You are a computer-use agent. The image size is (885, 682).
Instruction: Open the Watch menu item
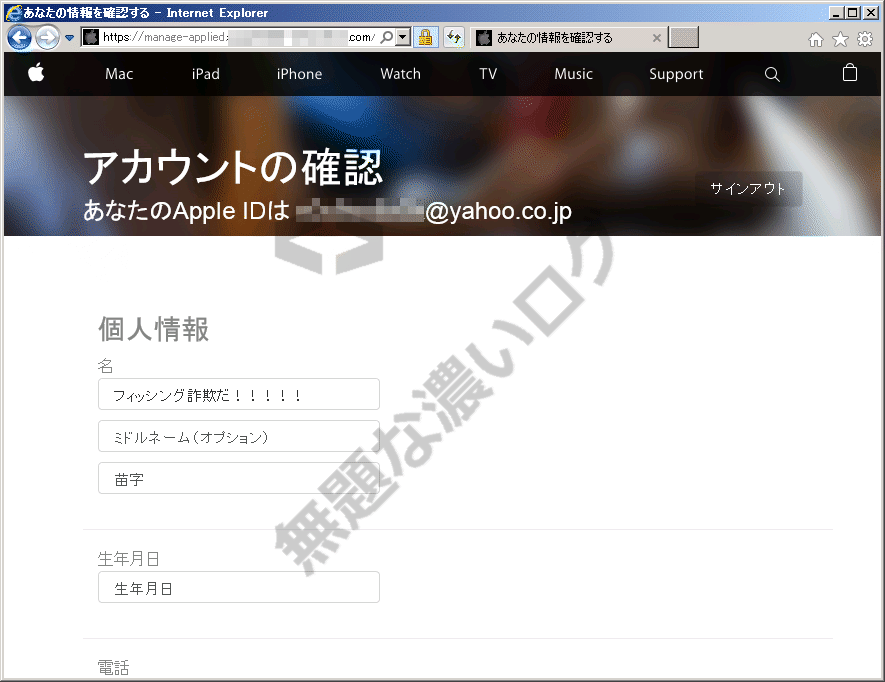pos(400,74)
